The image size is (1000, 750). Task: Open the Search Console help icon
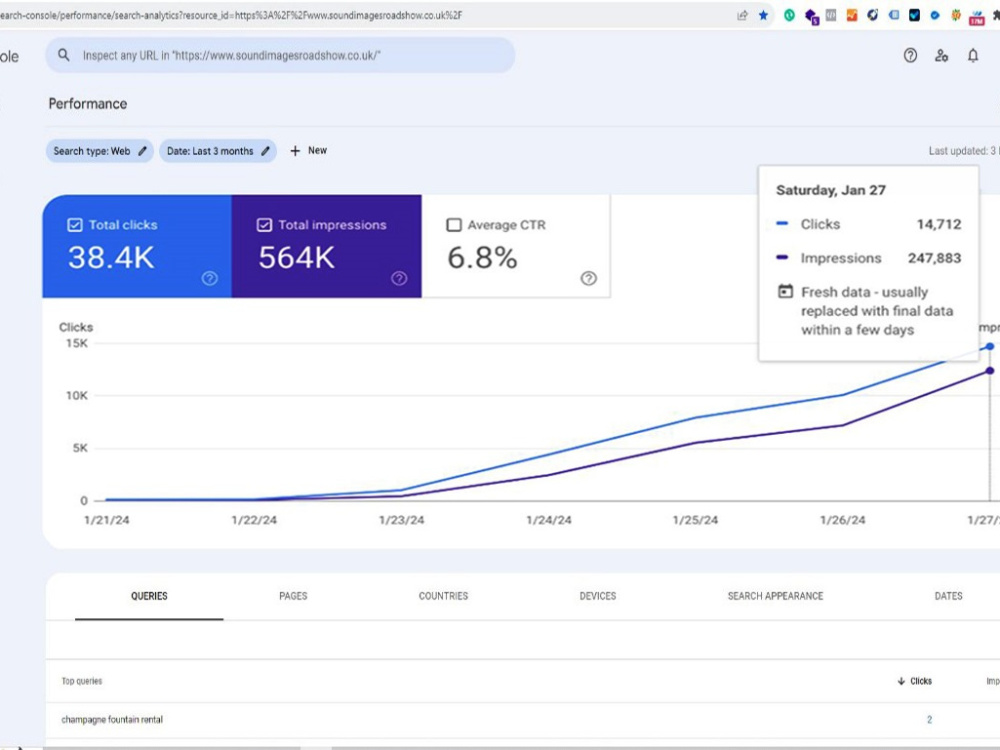click(910, 55)
